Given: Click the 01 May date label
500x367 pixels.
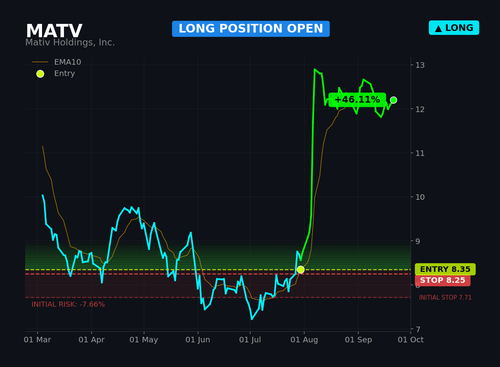Looking at the screenshot, I should click(x=144, y=340).
